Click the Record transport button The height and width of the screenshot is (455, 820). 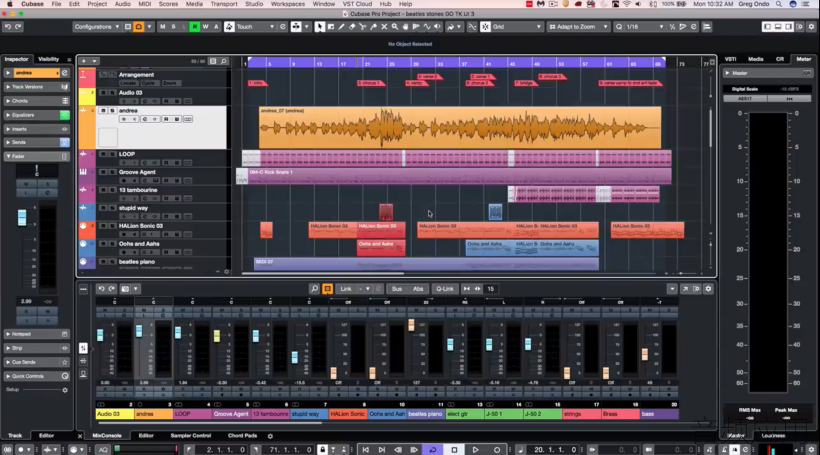point(497,449)
